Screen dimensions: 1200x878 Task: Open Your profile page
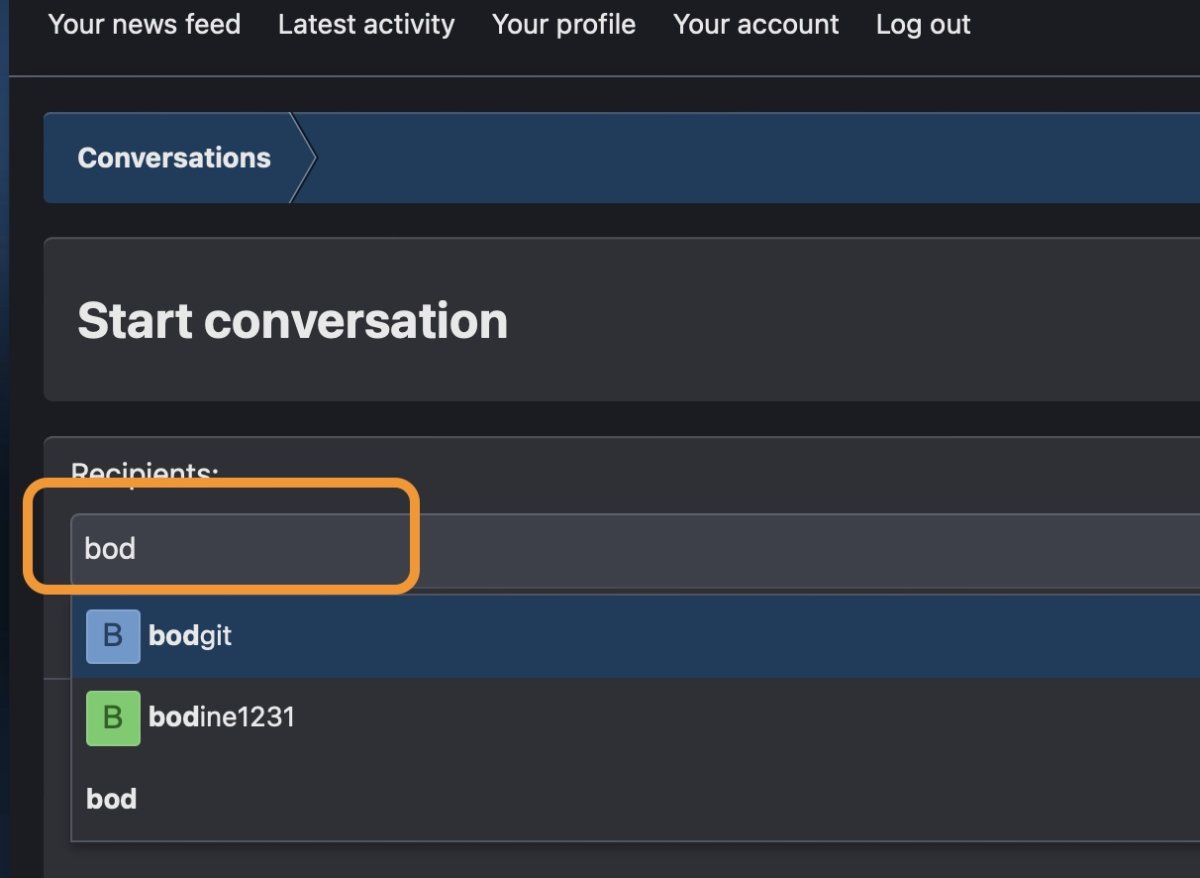564,24
